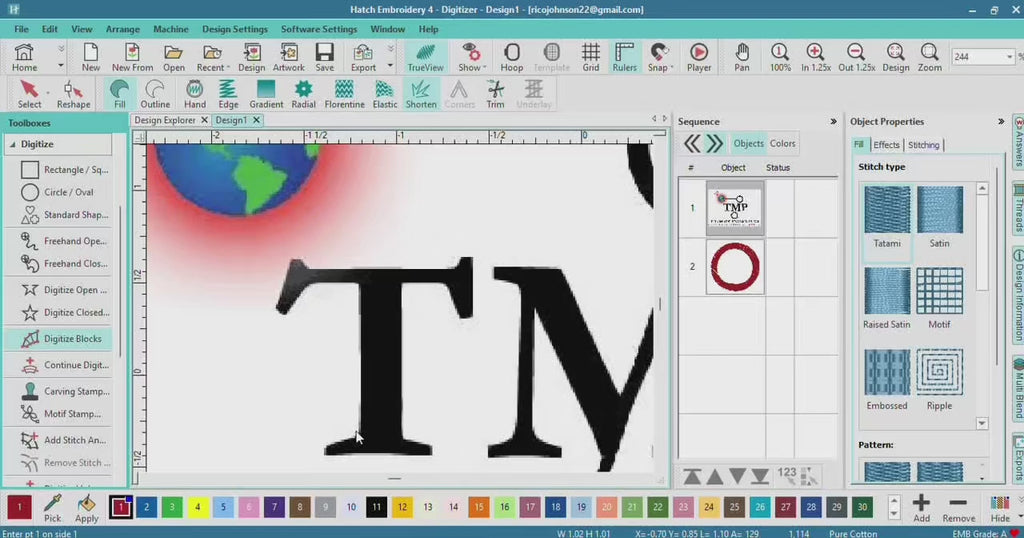Apply Florentine effect
Viewport: 1024px width, 538px height.
[x=344, y=95]
